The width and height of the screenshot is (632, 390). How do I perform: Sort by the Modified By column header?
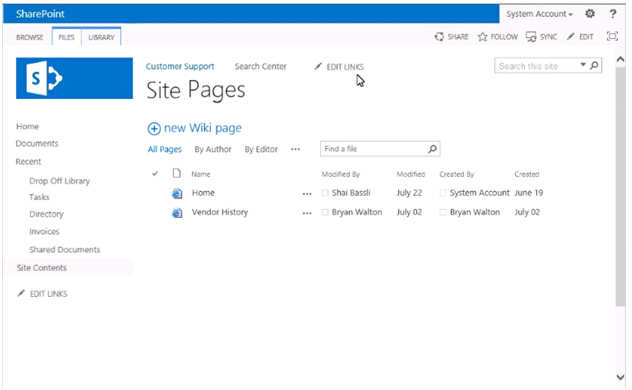coord(341,174)
